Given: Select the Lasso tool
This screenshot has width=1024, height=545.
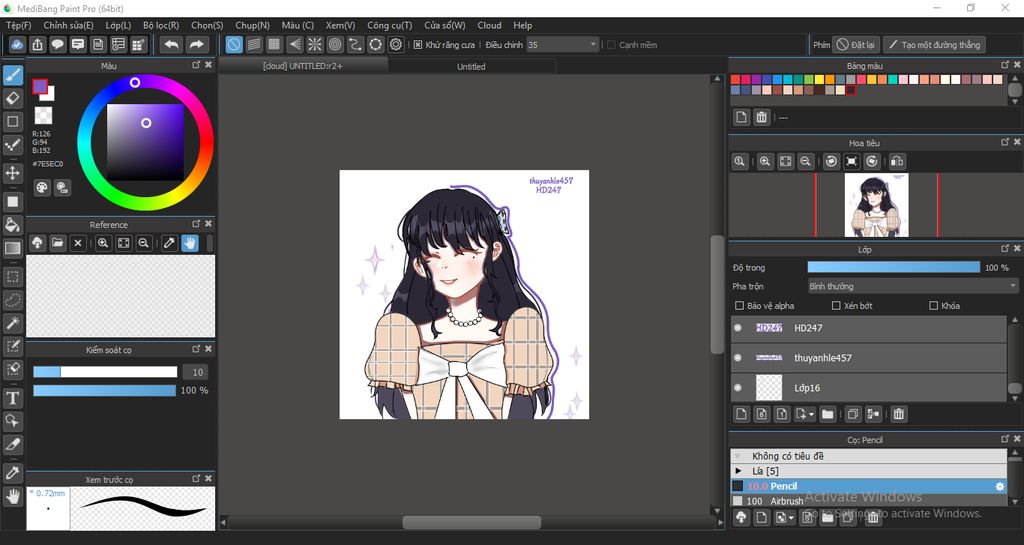Looking at the screenshot, I should pos(12,300).
